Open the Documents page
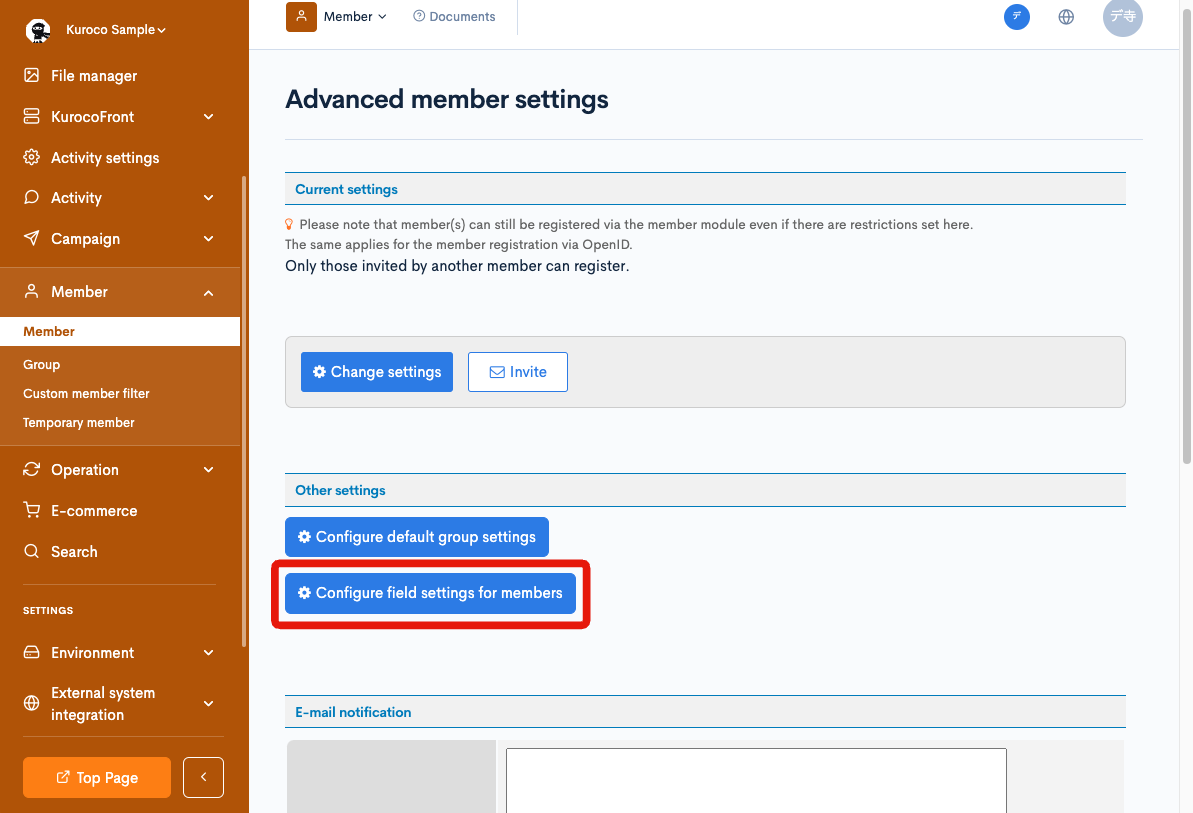Viewport: 1193px width, 813px height. (453, 16)
